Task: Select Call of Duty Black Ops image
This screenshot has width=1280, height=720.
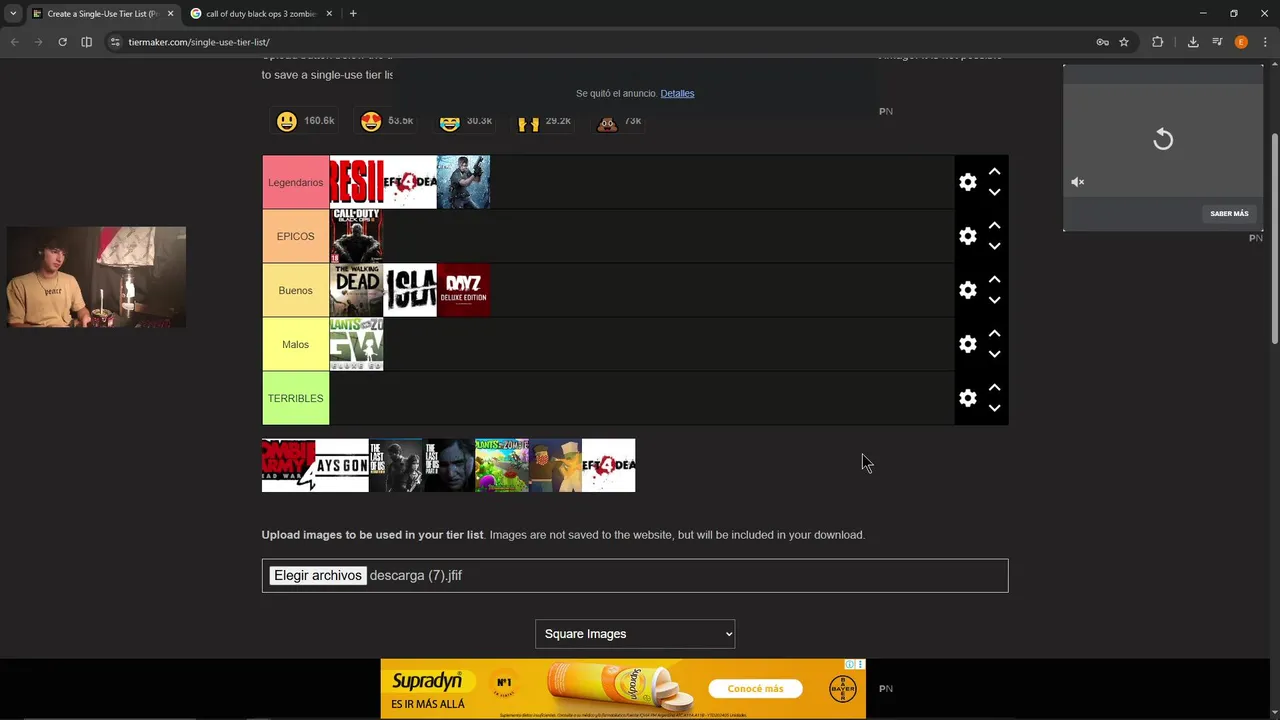Action: tap(356, 236)
